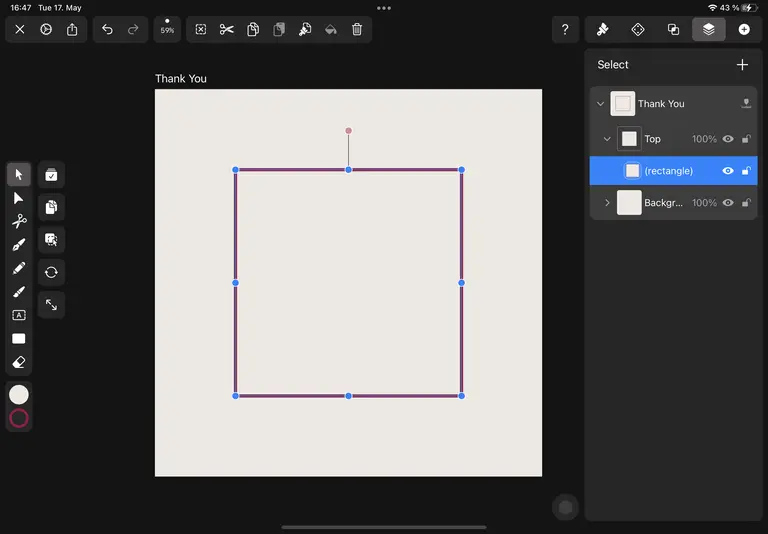Viewport: 768px width, 534px height.
Task: Lock the Top layer
Action: 746,139
